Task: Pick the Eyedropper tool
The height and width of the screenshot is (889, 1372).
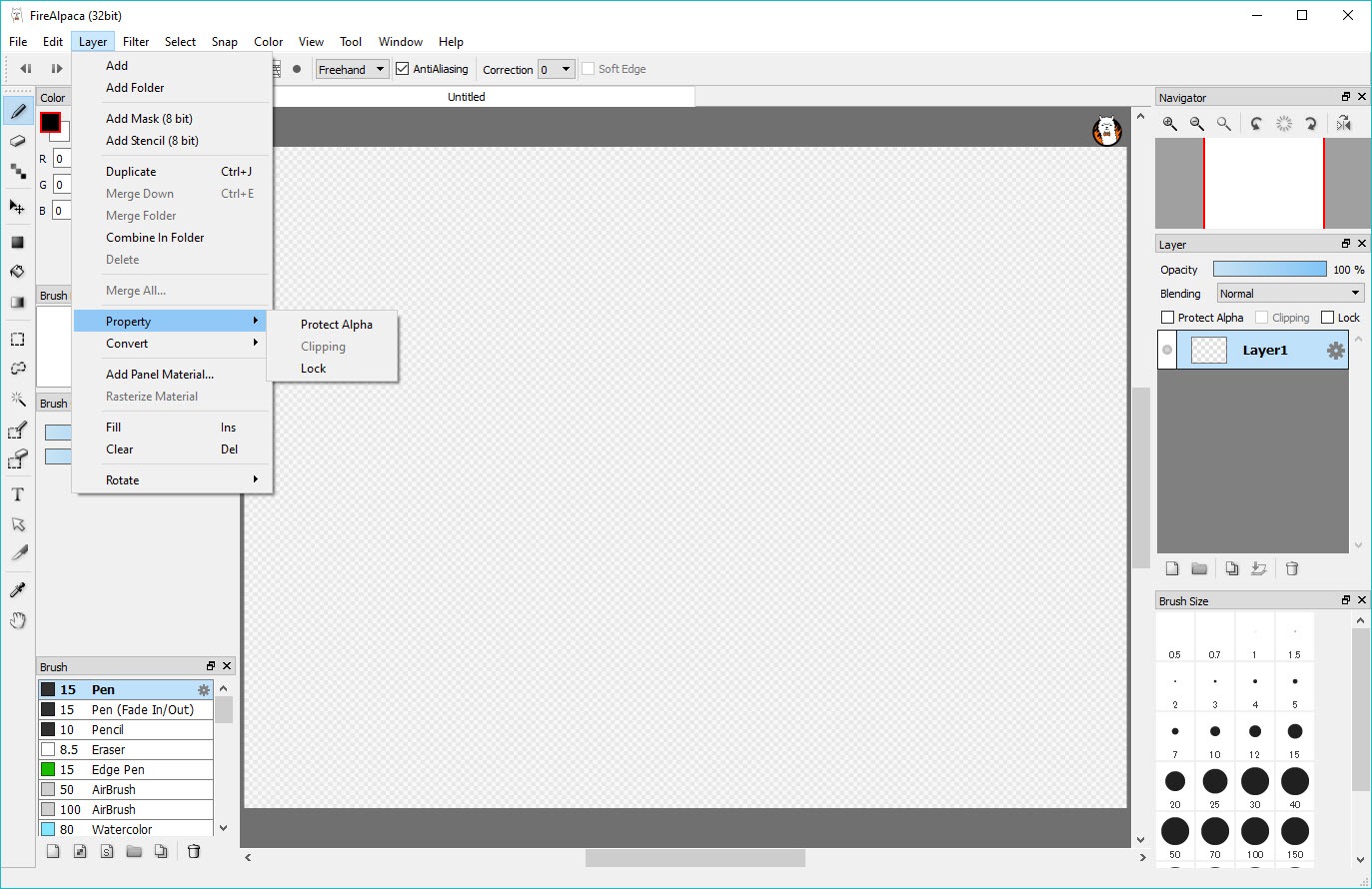Action: point(17,590)
